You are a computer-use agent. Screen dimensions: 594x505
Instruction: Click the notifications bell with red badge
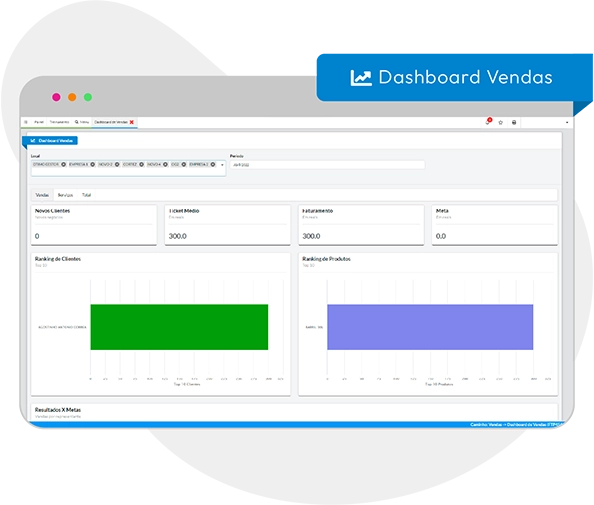[x=488, y=122]
